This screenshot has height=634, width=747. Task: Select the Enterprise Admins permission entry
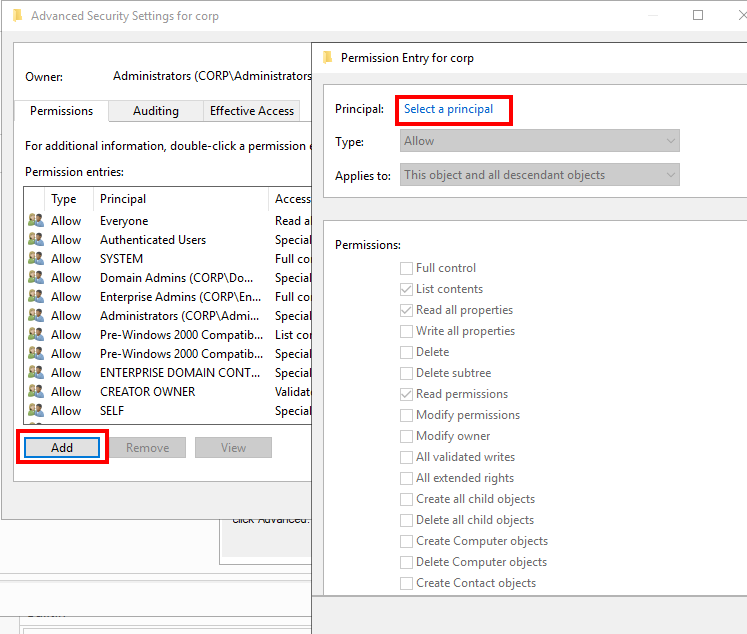(x=178, y=297)
